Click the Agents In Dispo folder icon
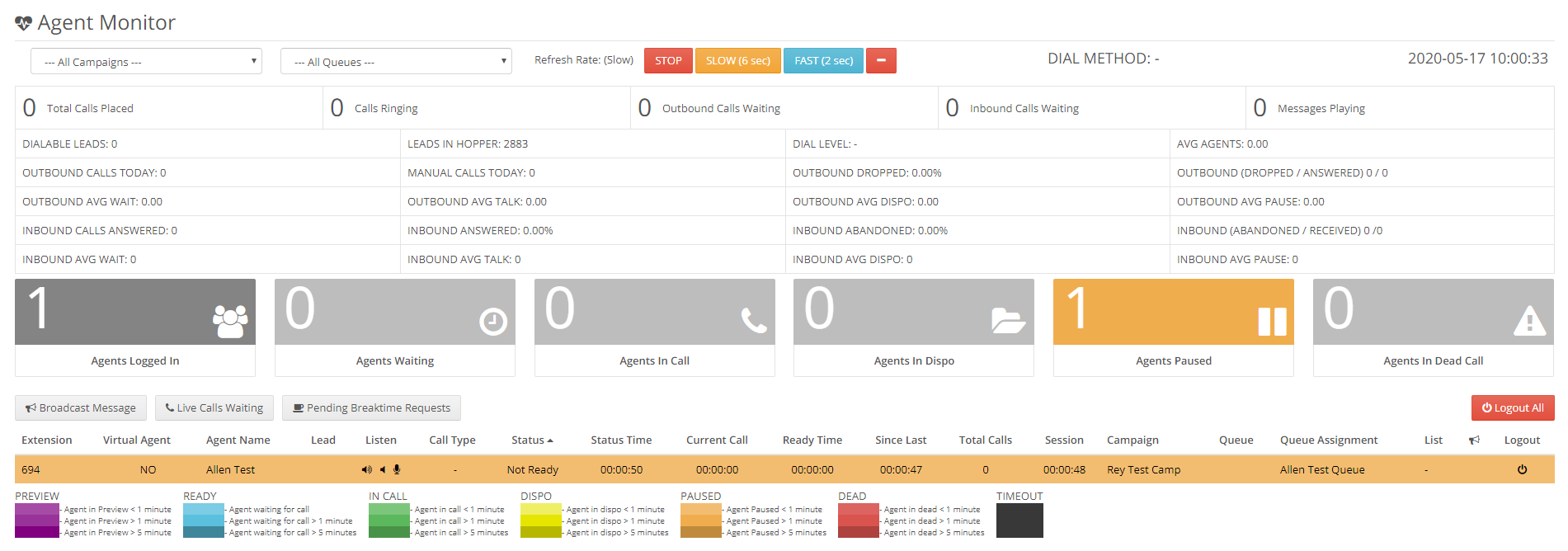Viewport: 1568px width, 551px height. 1008,320
